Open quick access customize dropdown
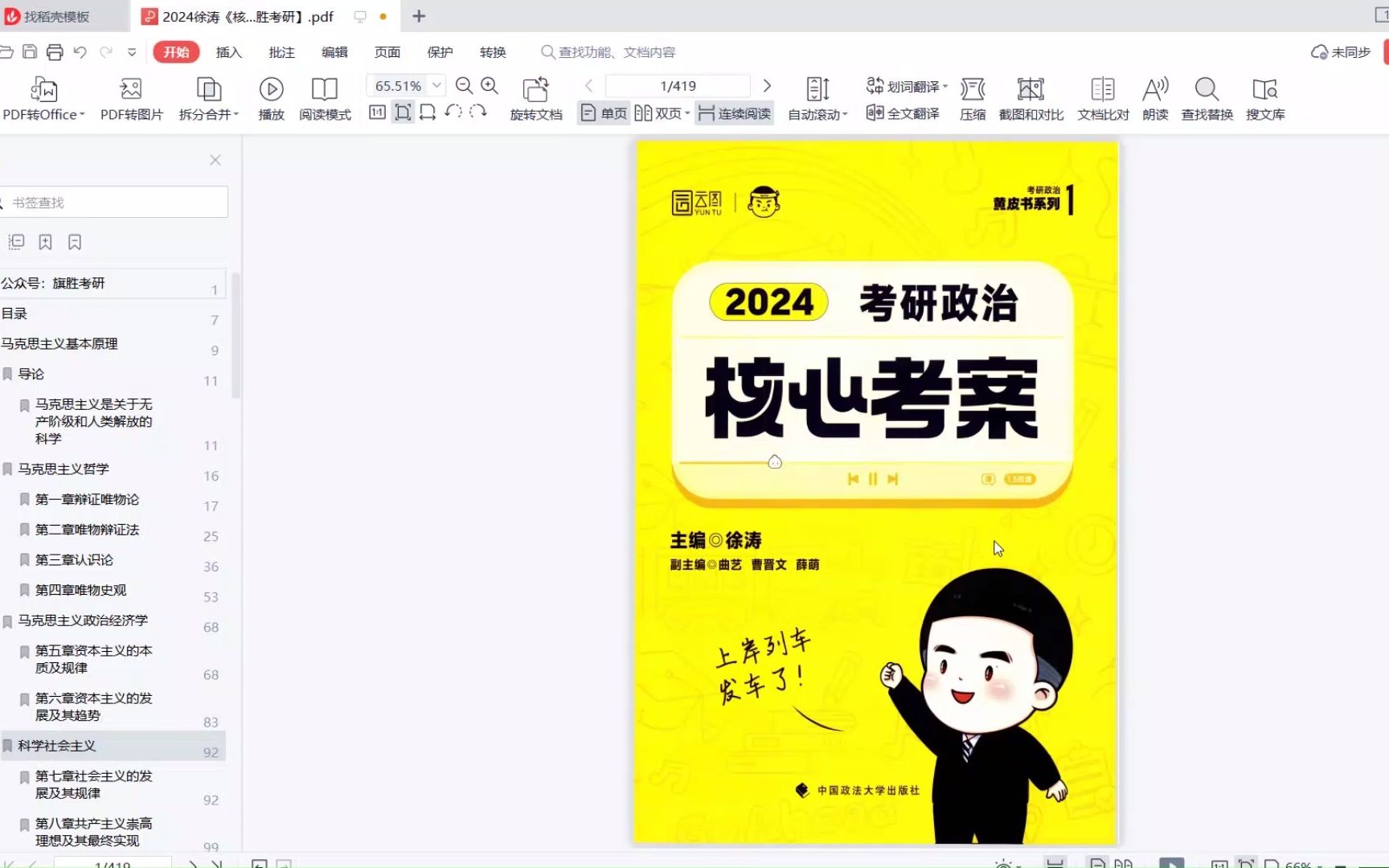 point(132,52)
